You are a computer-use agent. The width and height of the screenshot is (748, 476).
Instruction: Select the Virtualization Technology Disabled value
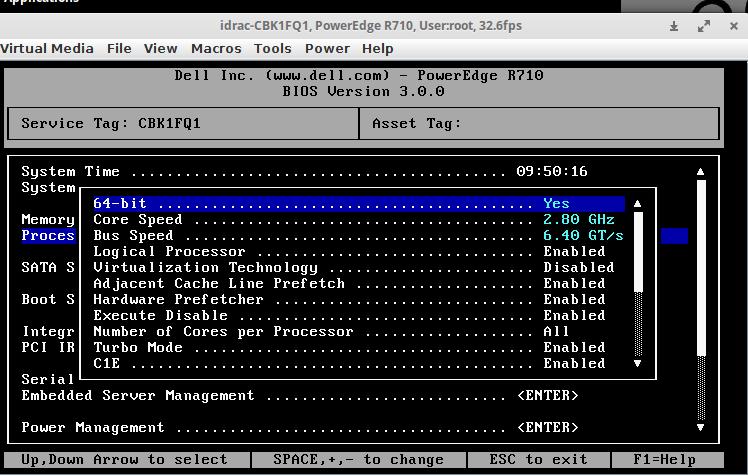578,268
